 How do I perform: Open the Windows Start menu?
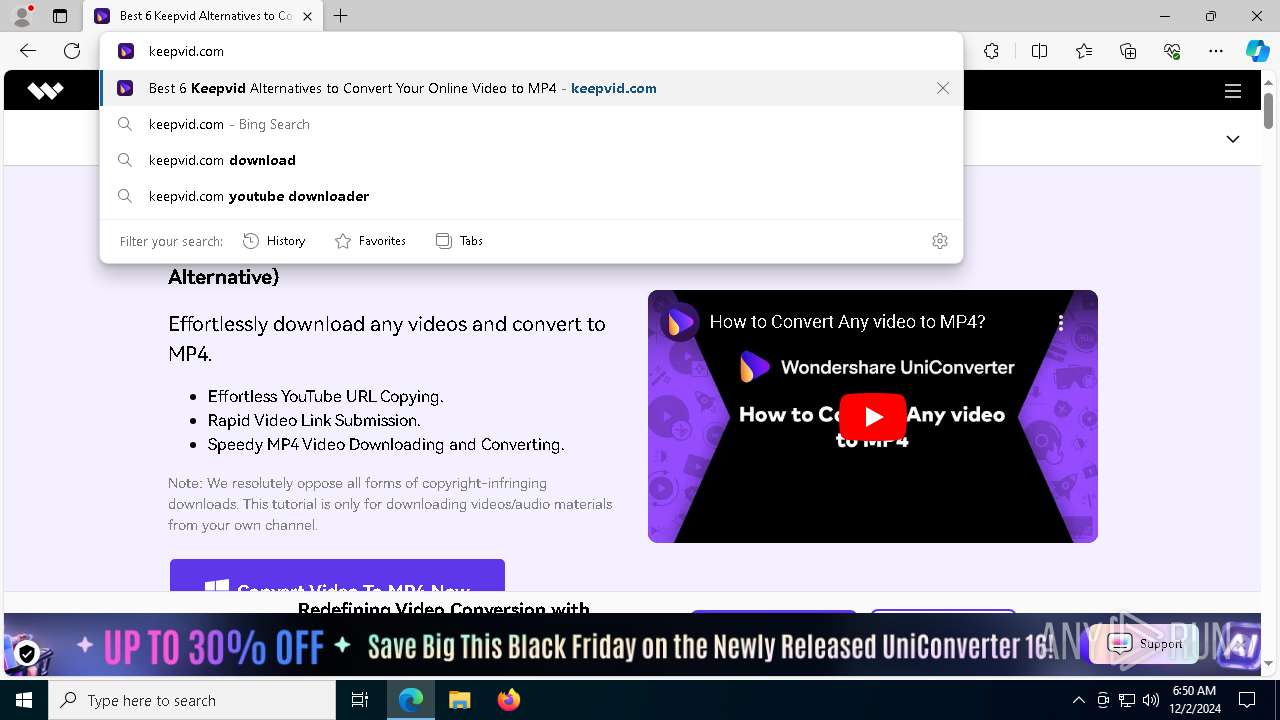[x=24, y=700]
